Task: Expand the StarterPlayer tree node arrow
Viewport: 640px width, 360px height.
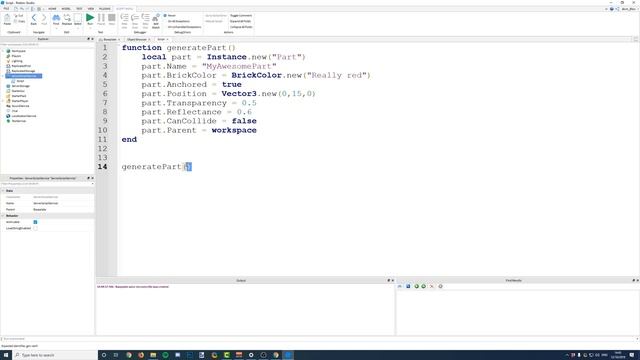Action: (3, 101)
